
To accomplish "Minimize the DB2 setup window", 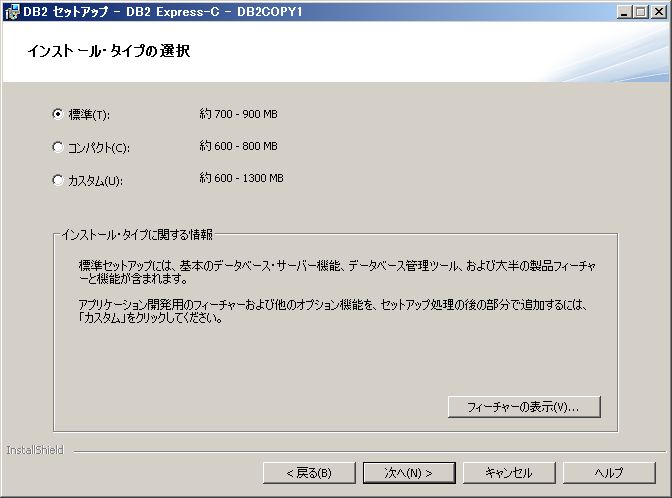I will click(624, 12).
